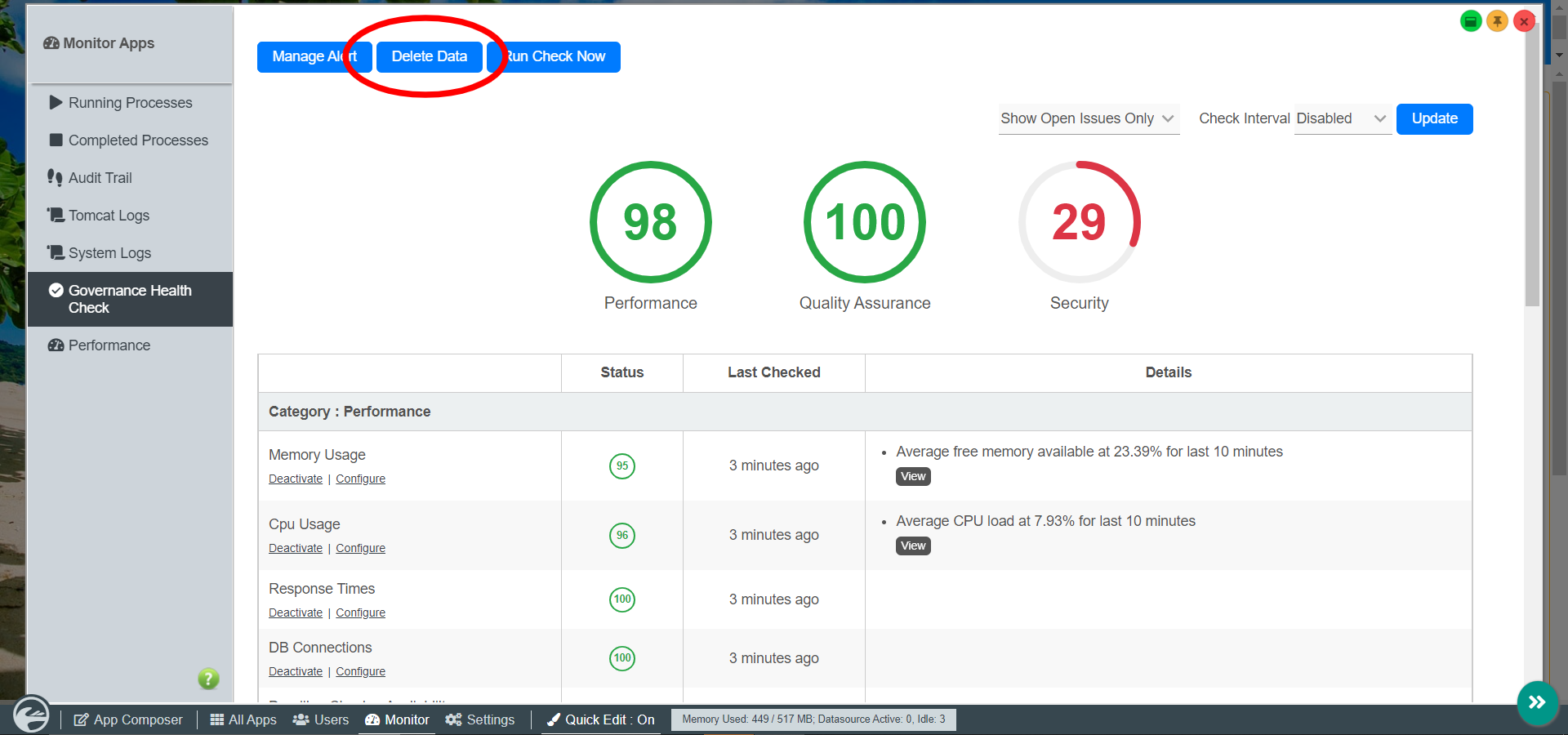
Task: Click Configure link under Response Times
Action: click(x=360, y=613)
